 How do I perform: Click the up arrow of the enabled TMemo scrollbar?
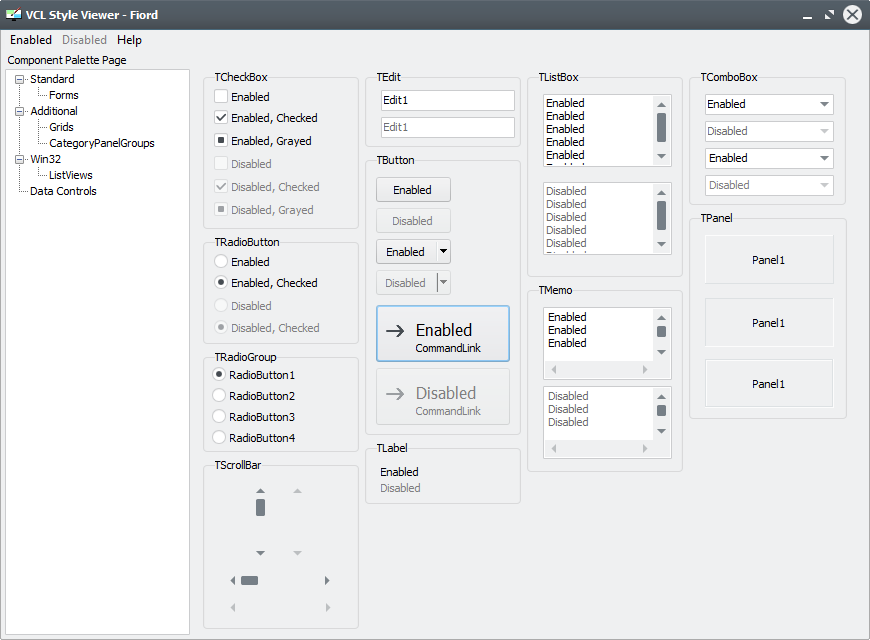661,318
